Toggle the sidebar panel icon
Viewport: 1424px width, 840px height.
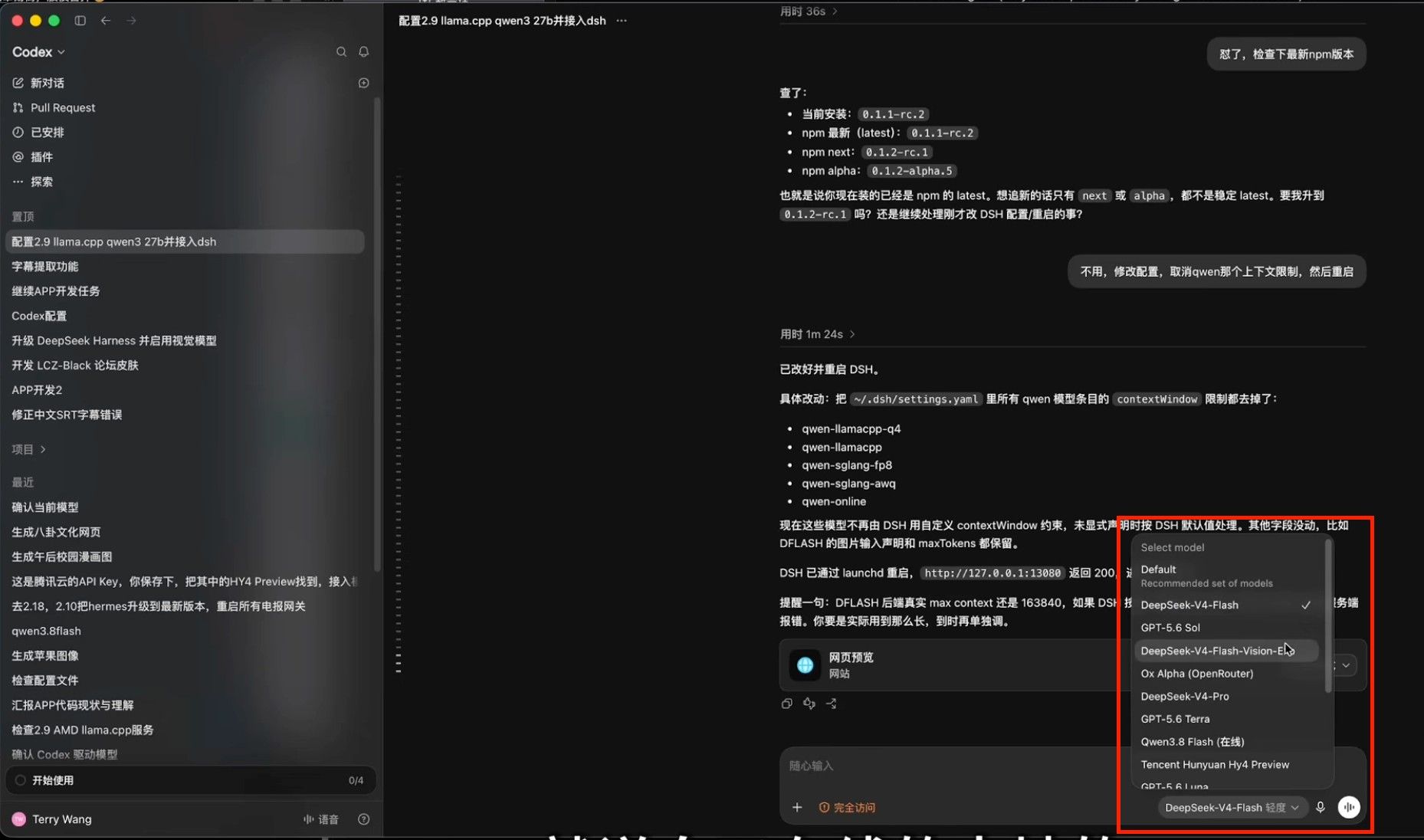[80, 21]
